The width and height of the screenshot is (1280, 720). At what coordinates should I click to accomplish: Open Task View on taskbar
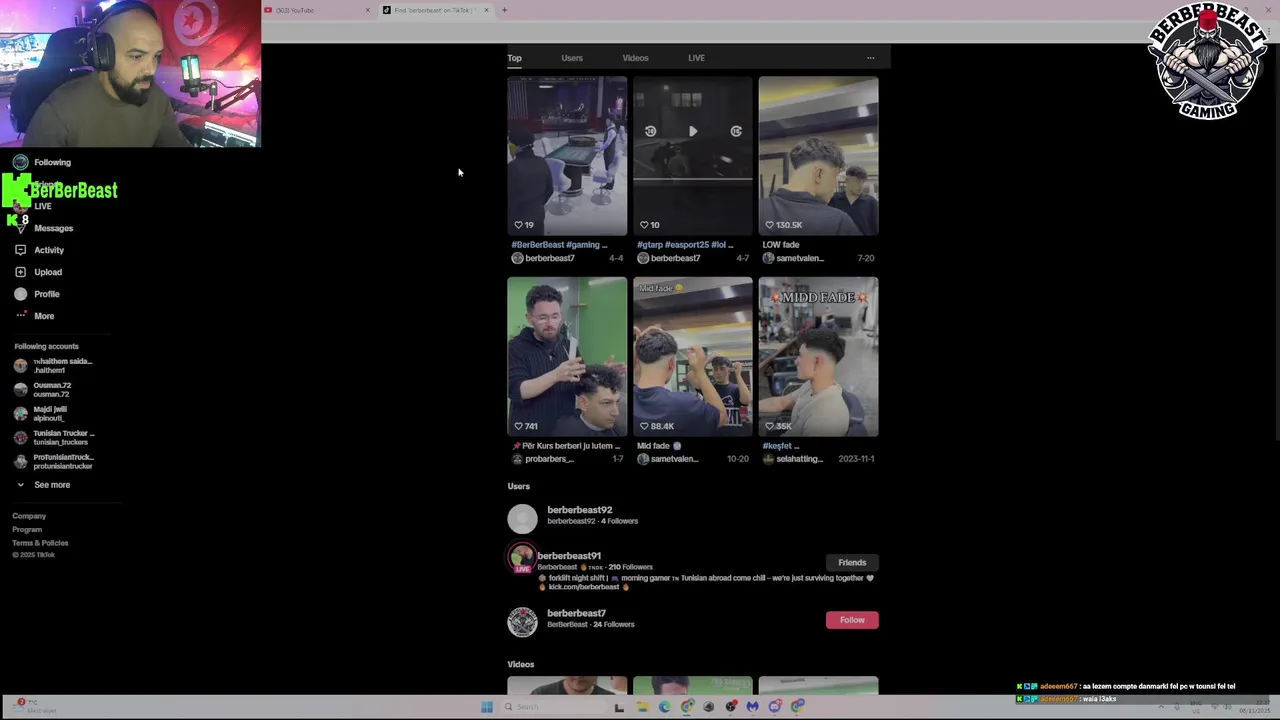(x=619, y=707)
